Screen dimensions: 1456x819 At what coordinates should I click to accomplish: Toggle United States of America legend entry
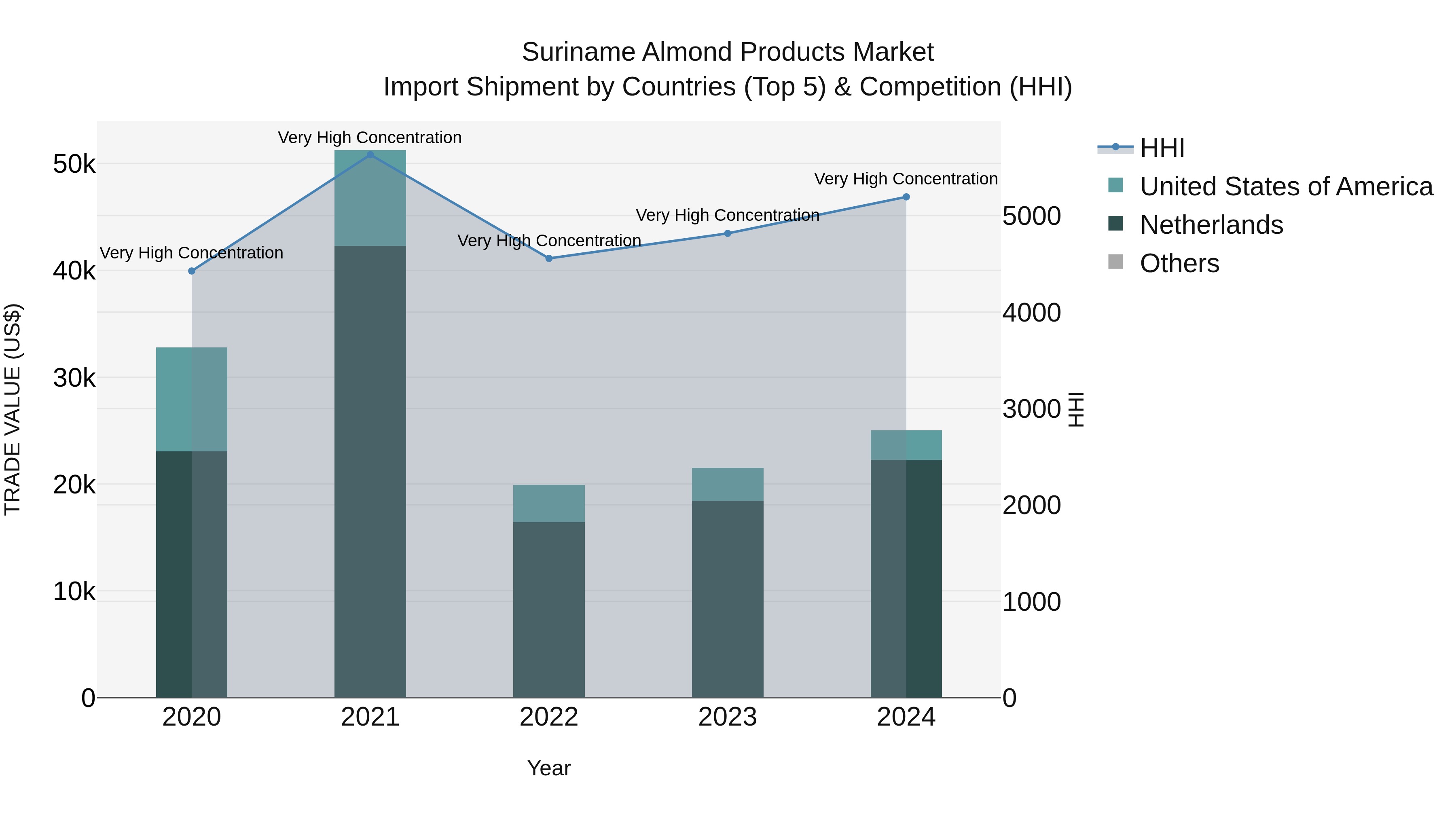tap(1265, 186)
